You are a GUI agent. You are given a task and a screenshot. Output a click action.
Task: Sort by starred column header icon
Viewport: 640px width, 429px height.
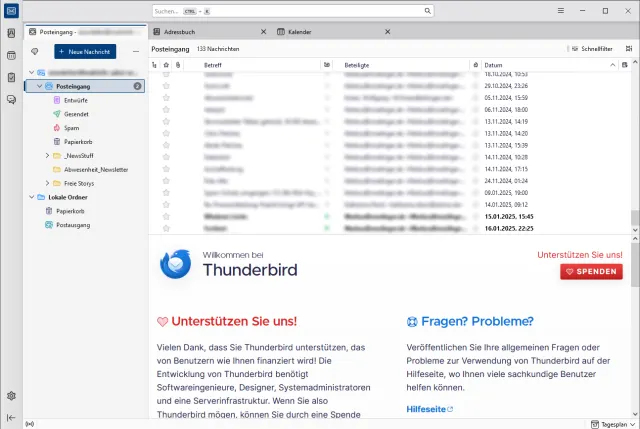(166, 65)
